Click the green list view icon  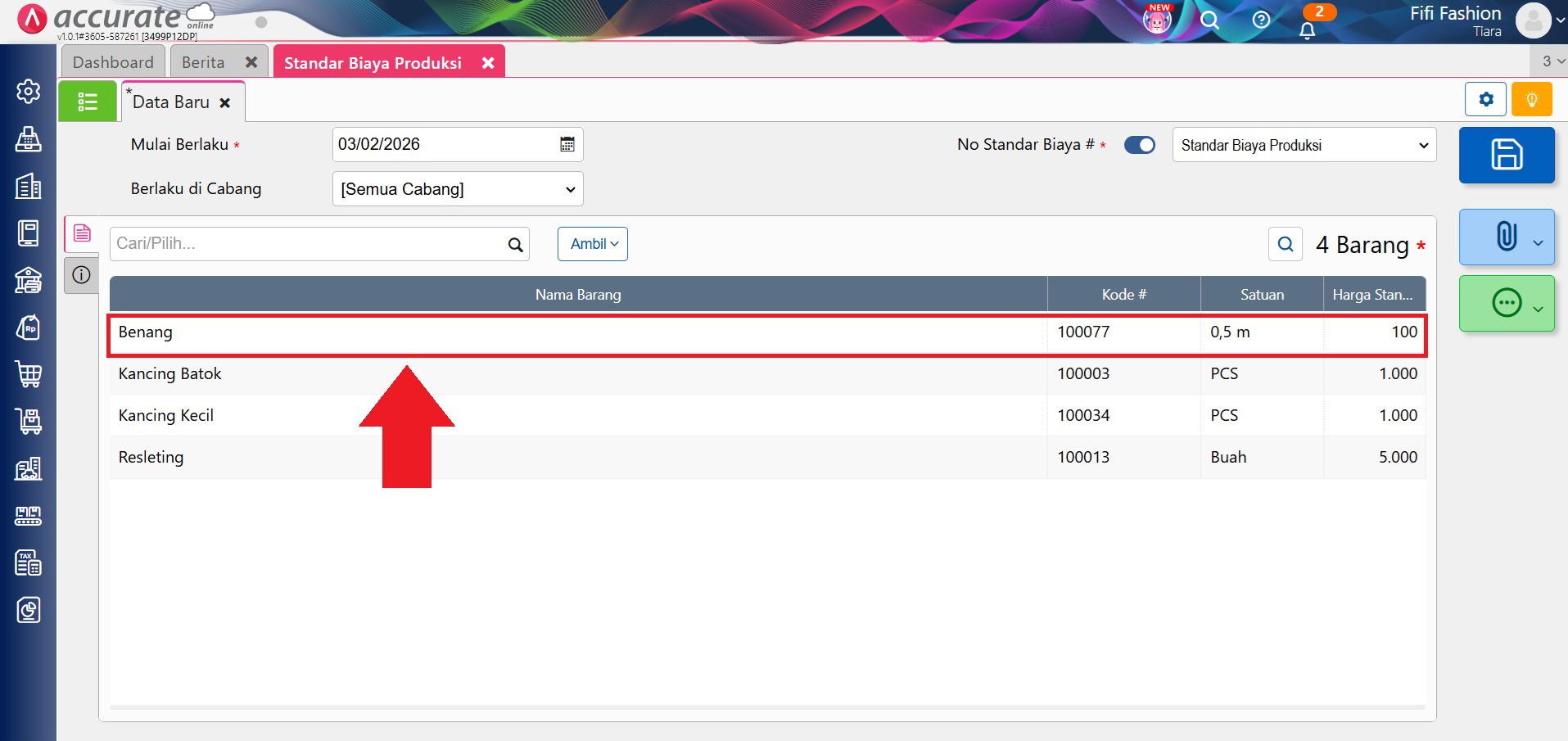[88, 102]
